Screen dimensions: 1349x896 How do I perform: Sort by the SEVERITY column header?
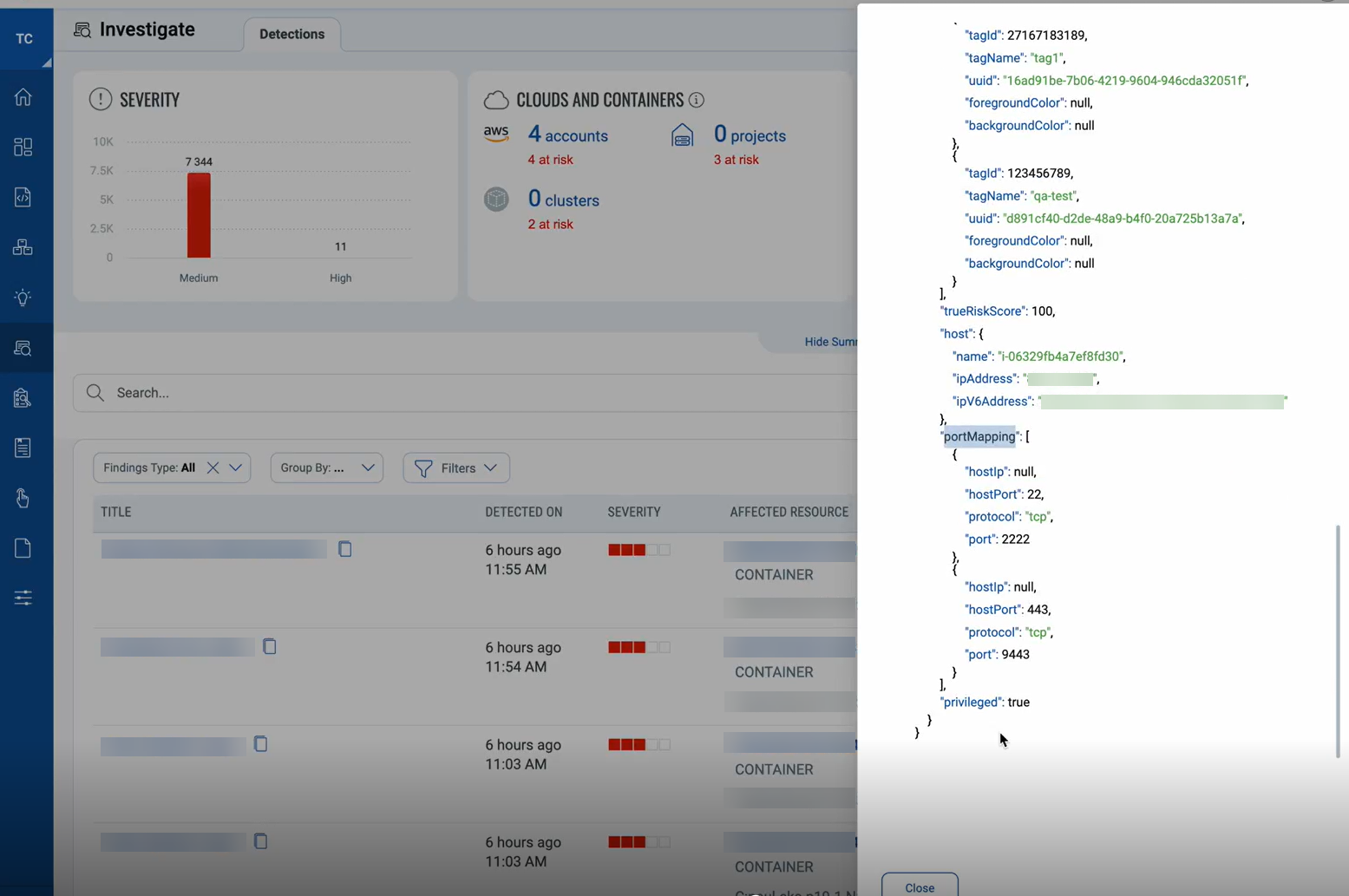click(634, 513)
